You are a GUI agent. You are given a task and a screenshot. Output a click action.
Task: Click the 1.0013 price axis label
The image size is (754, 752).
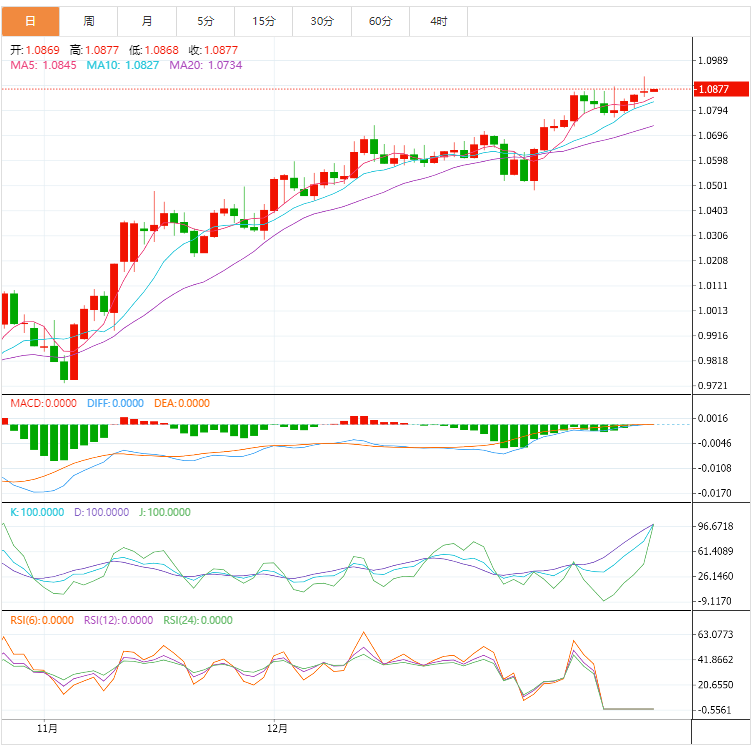[x=713, y=311]
